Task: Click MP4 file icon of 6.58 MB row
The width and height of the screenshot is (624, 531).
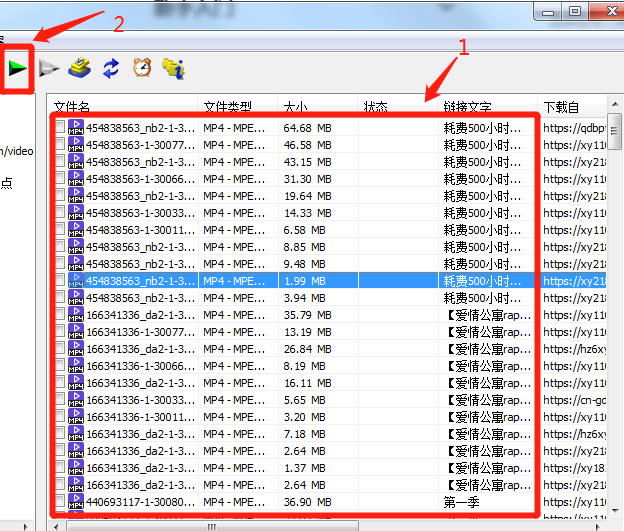Action: (76, 229)
